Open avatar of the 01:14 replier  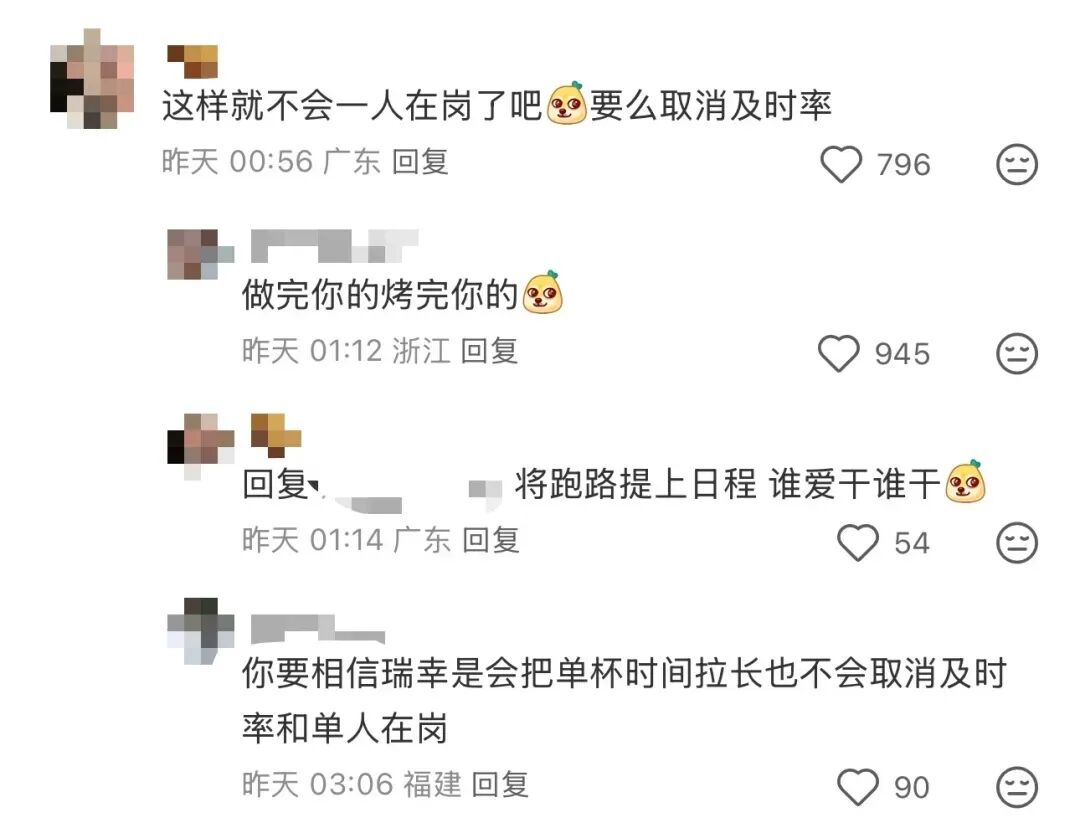point(200,446)
